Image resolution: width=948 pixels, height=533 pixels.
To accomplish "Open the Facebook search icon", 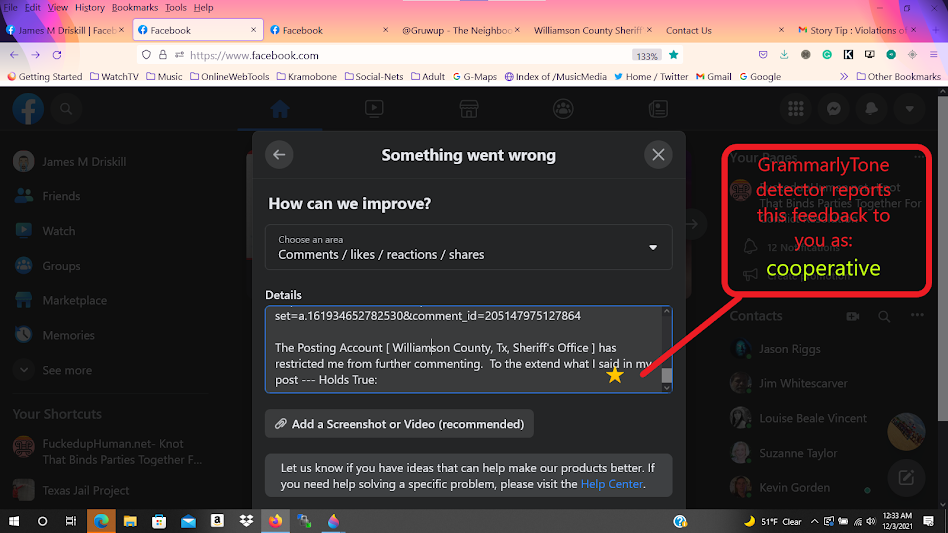I will (x=66, y=109).
